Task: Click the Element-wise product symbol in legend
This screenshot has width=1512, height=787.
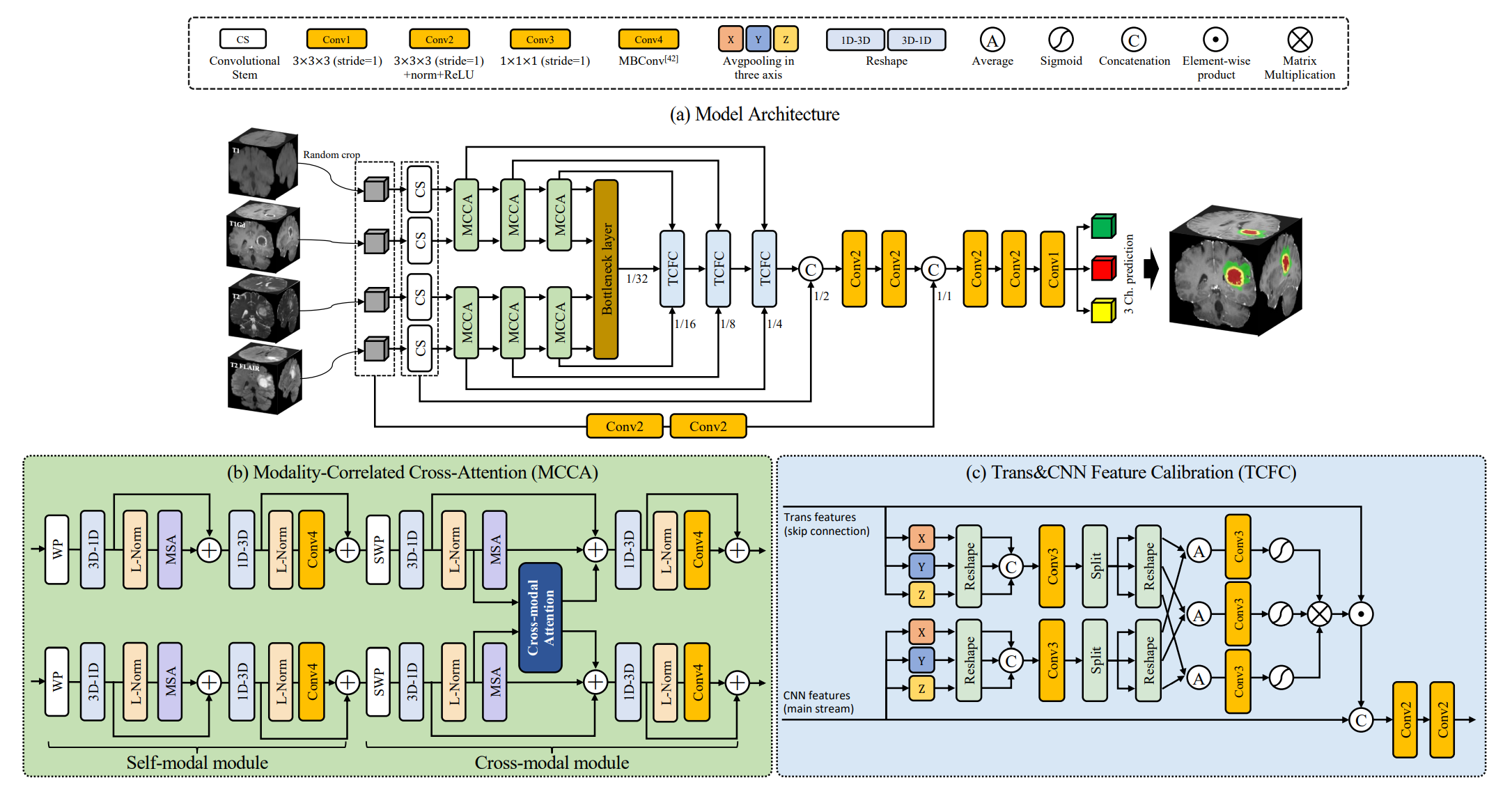Action: pyautogui.click(x=1215, y=40)
